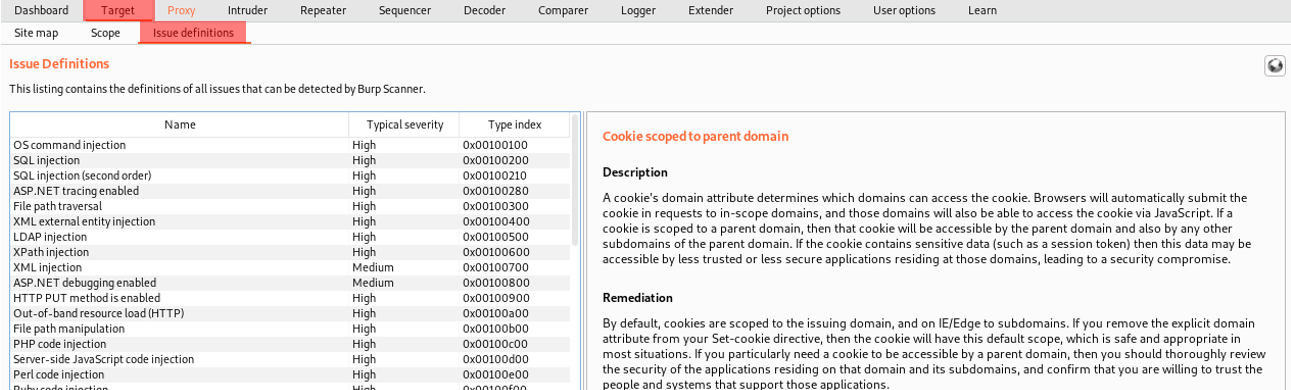Go to the Intruder tab
This screenshot has width=1291, height=390.
click(x=247, y=10)
